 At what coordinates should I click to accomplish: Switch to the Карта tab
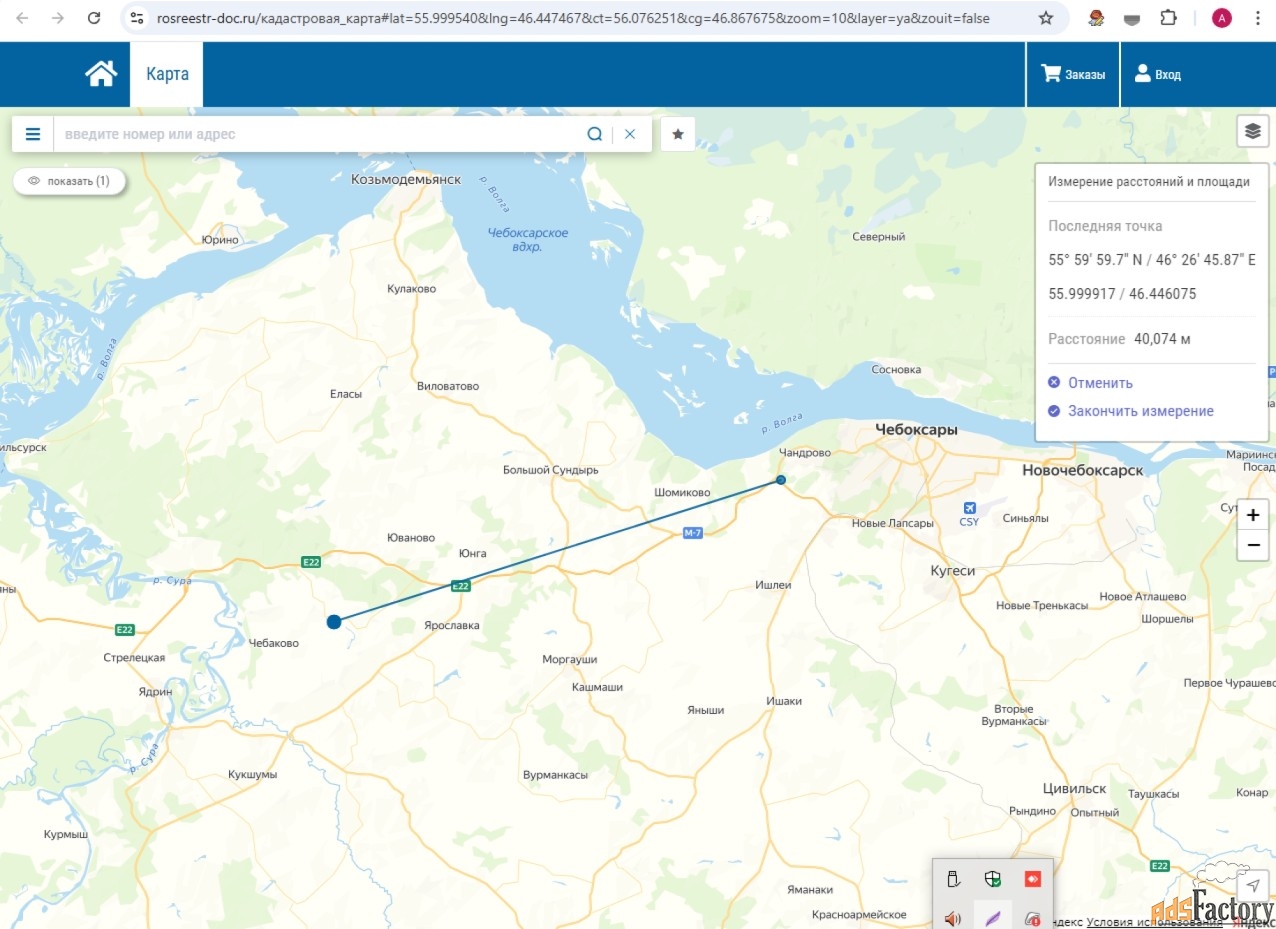tap(167, 74)
